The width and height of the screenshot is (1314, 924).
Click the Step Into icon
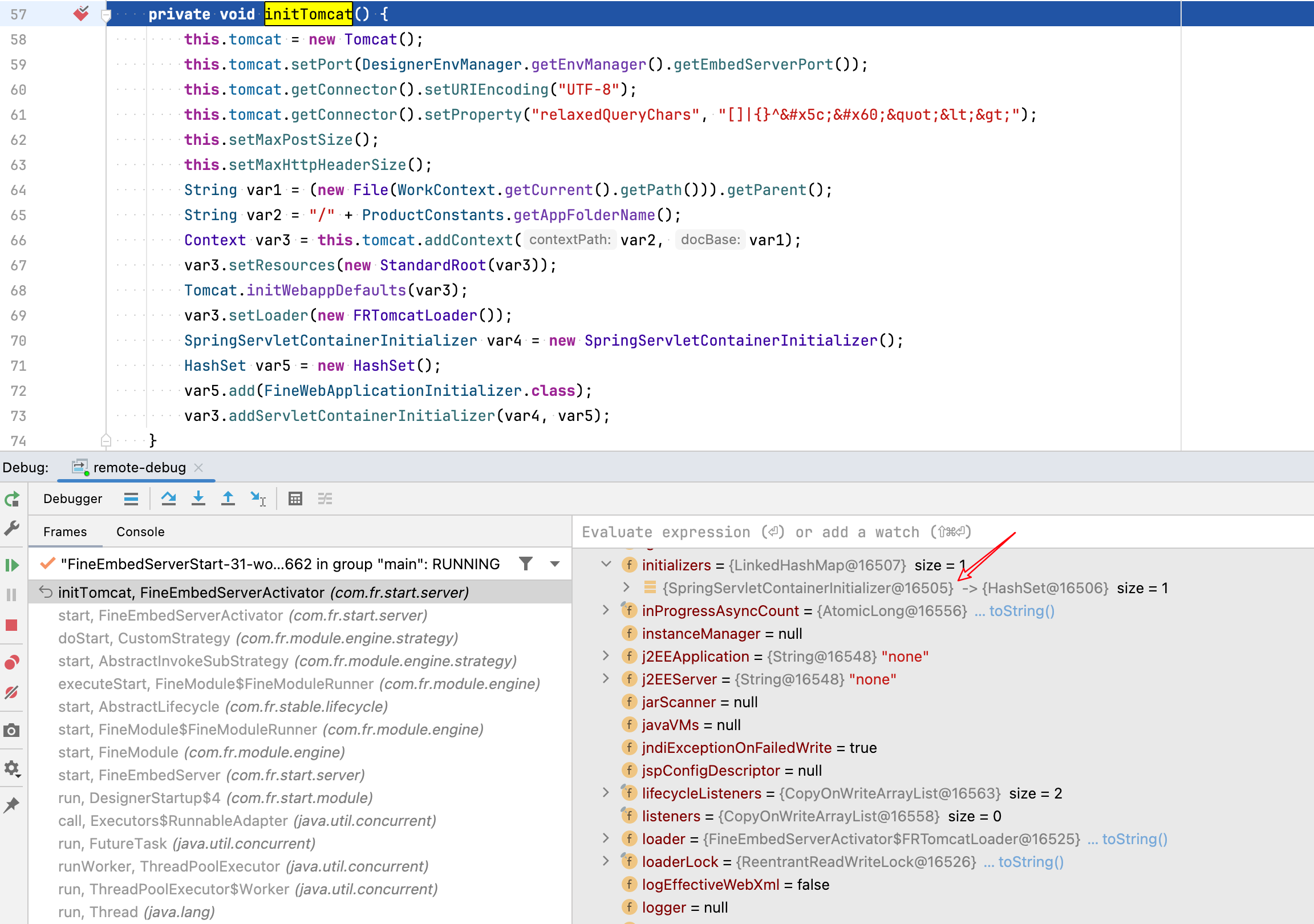(x=198, y=499)
